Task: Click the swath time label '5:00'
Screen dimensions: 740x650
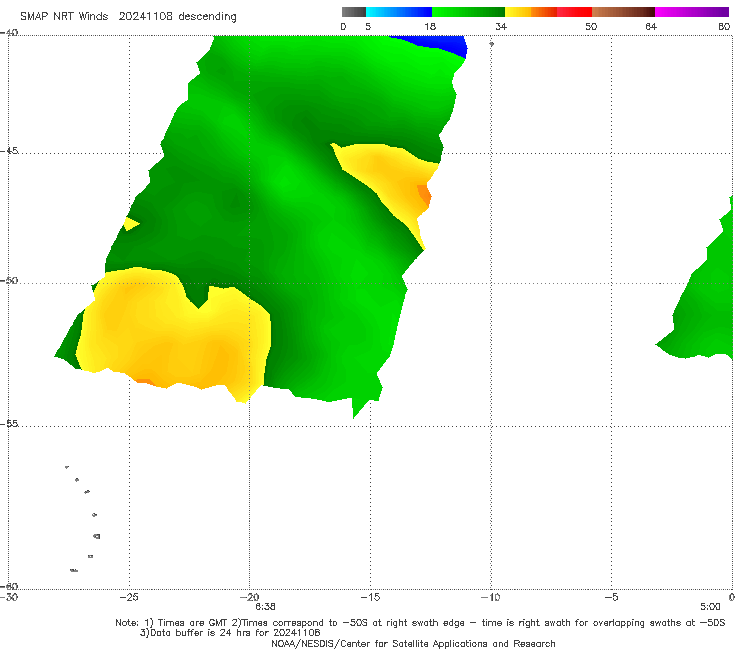Action: [710, 606]
